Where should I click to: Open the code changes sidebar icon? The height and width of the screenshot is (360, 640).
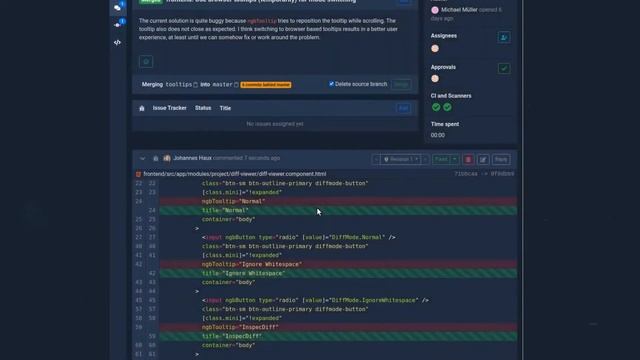click(x=118, y=42)
